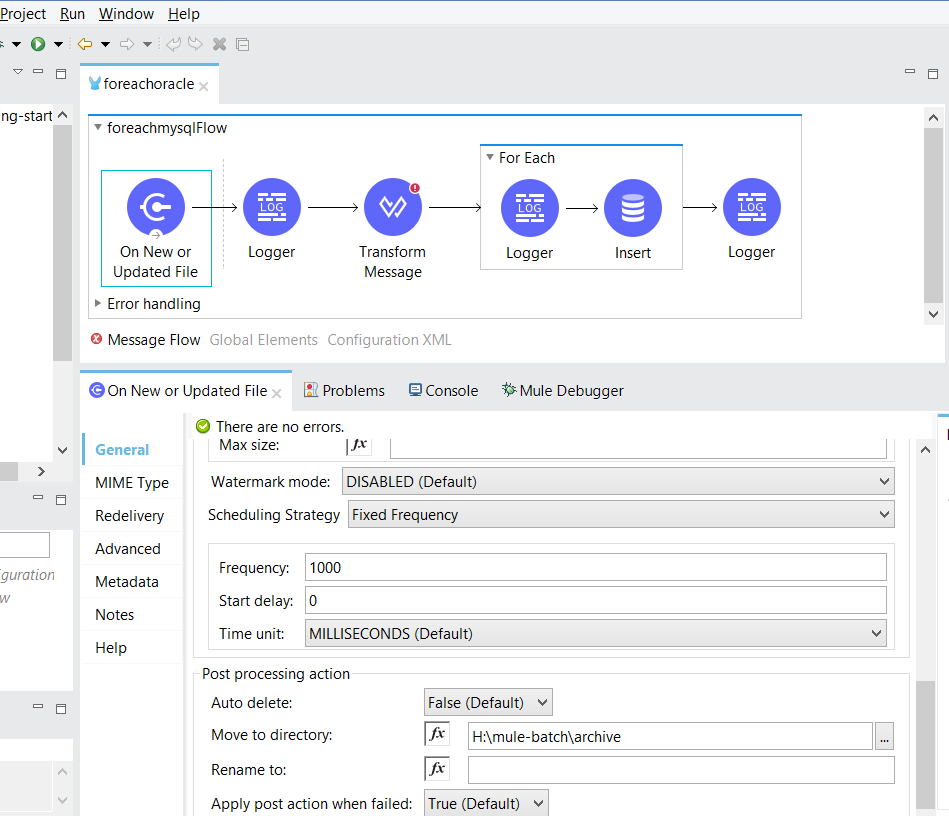Collapse the foreachmysqlFlow container
949x816 pixels.
[x=96, y=127]
